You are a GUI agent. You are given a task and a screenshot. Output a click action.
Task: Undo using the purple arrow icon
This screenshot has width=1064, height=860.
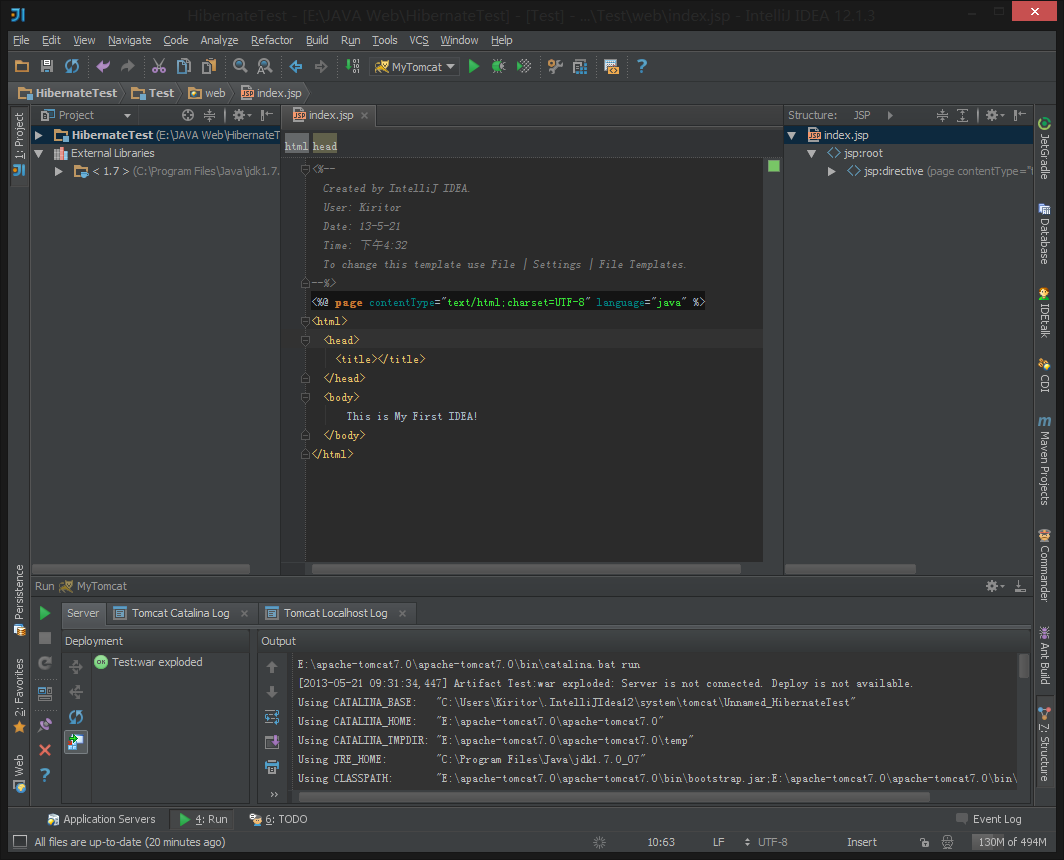pos(103,67)
